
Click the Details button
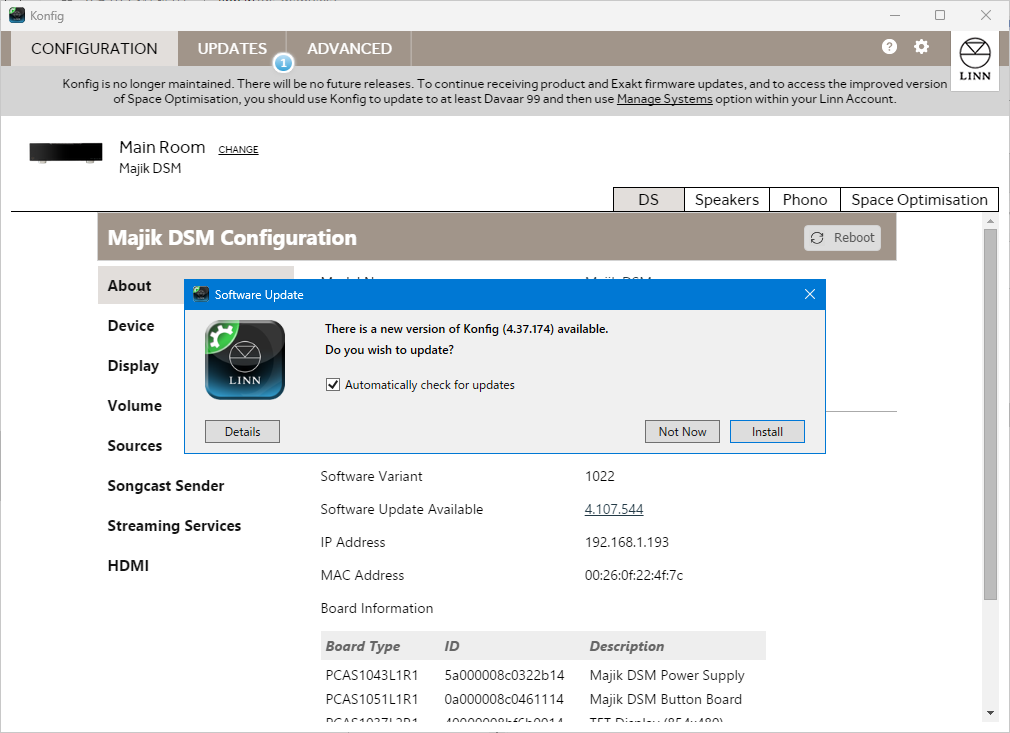pyautogui.click(x=242, y=432)
